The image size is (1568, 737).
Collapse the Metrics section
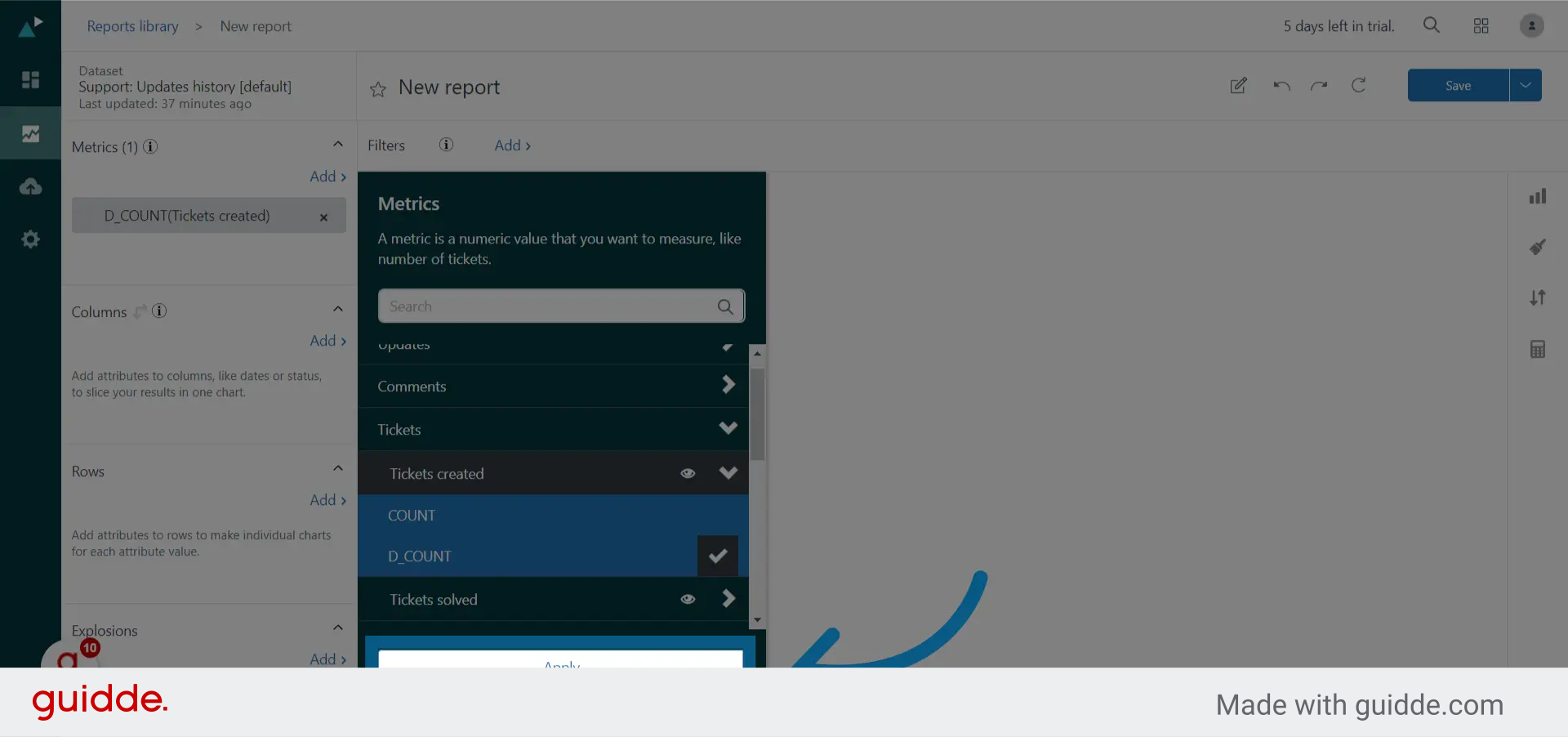pos(338,143)
